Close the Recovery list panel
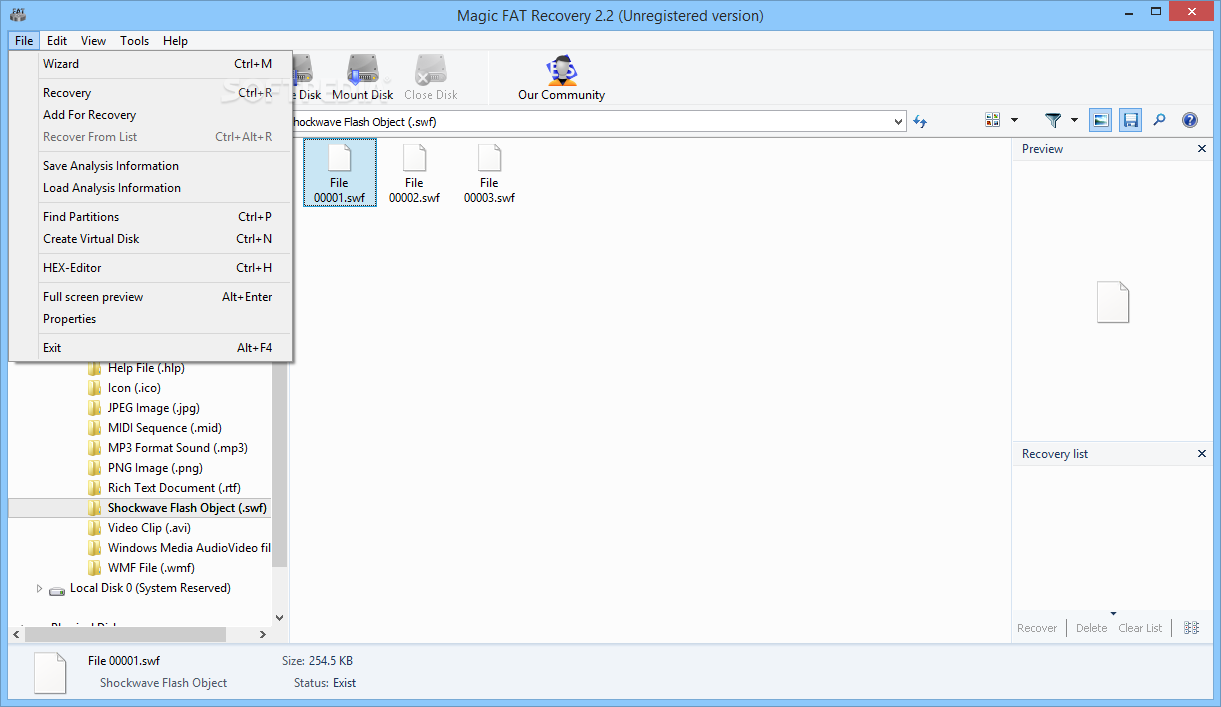This screenshot has width=1221, height=707. pos(1202,454)
